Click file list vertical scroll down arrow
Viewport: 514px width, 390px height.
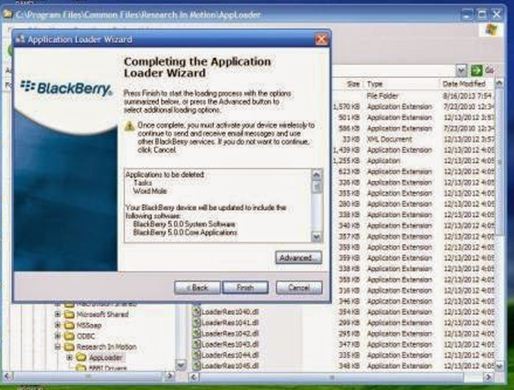pyautogui.click(x=499, y=366)
